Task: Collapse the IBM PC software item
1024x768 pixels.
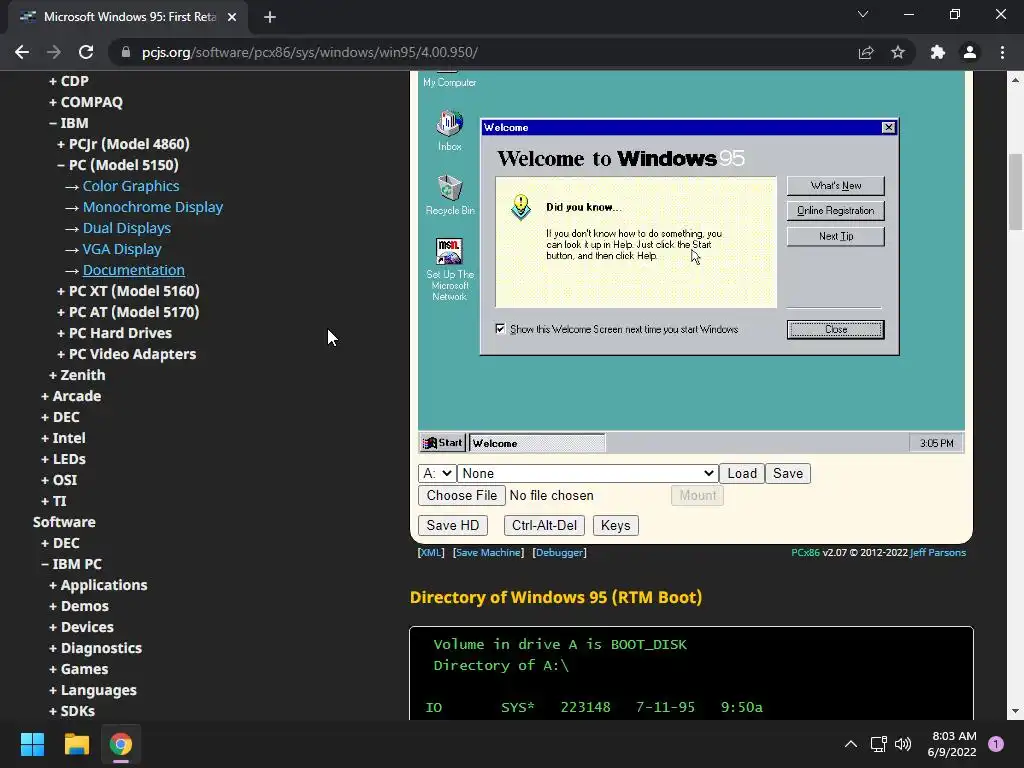Action: pos(71,564)
